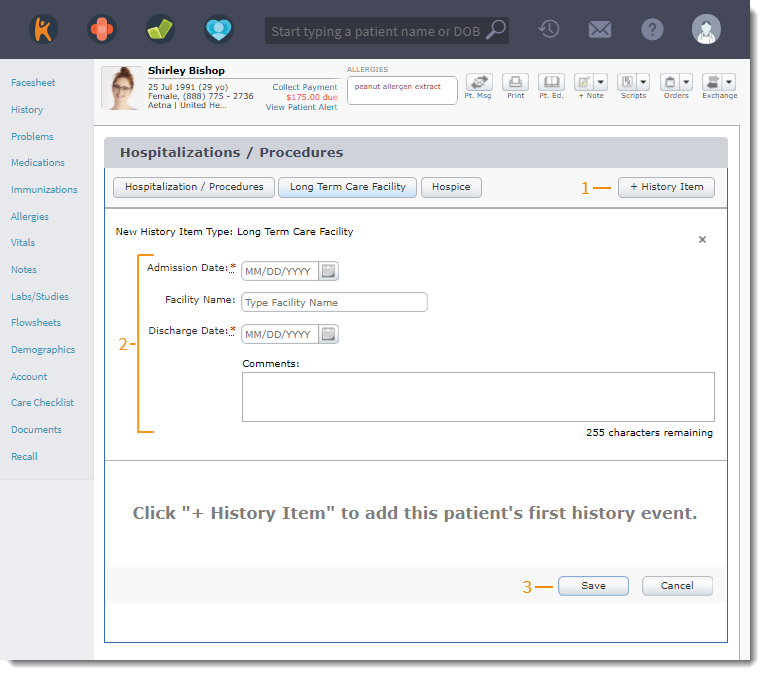This screenshot has width=765, height=675.
Task: Open the recent history clock icon
Action: 549,29
